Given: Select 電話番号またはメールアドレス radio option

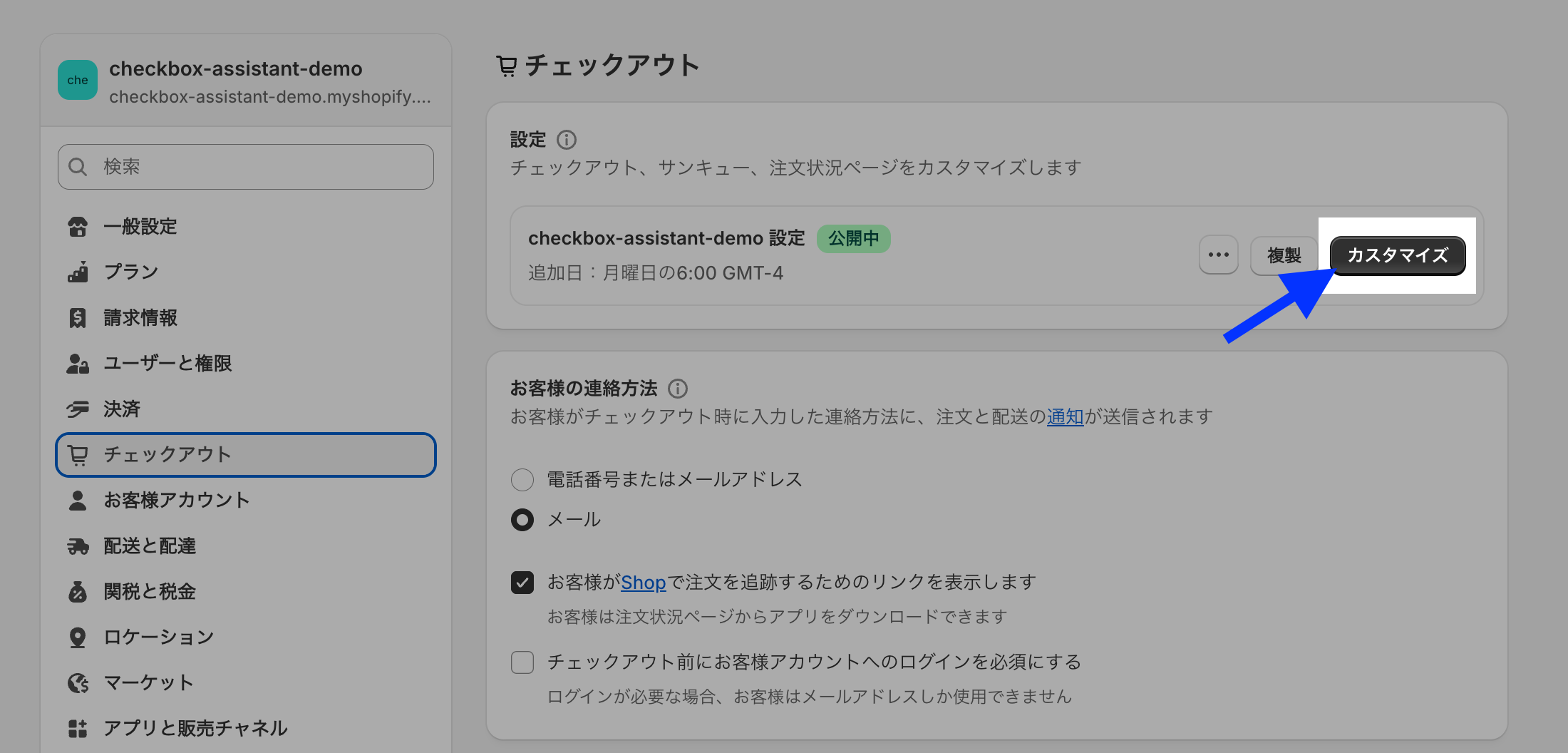Looking at the screenshot, I should [522, 480].
